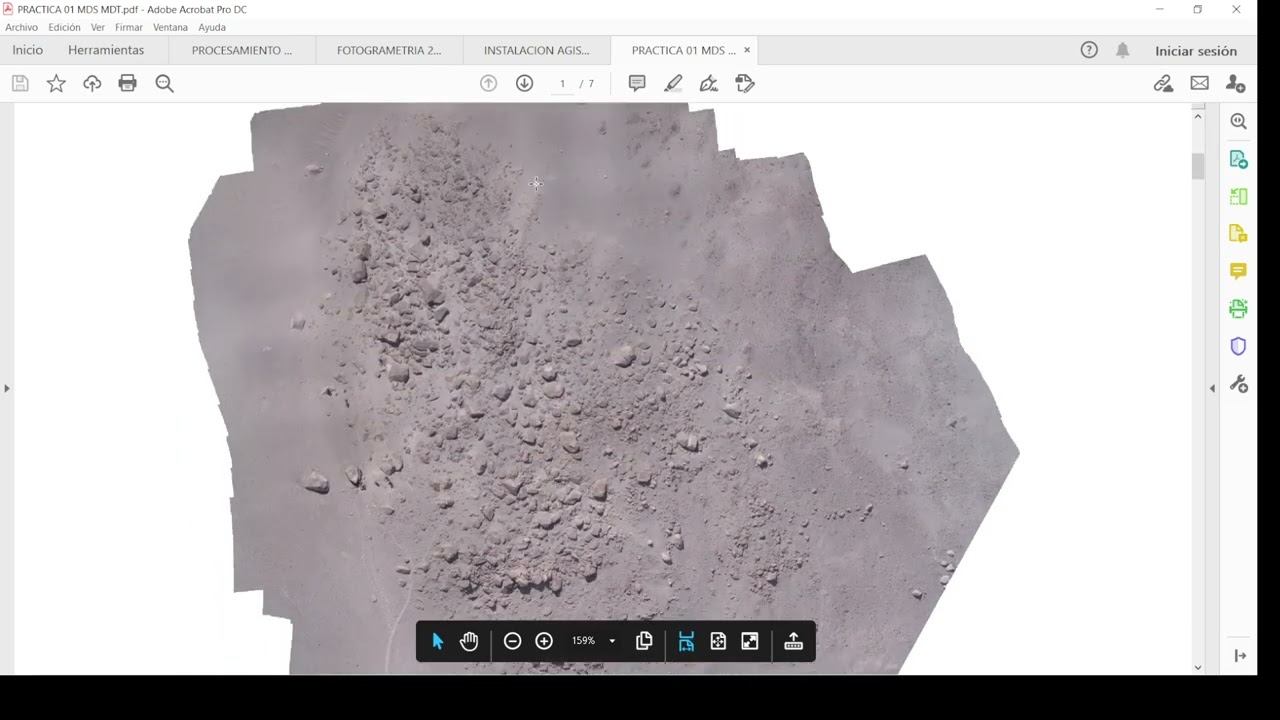Switch to the PROCESAMIENTO tab
Image resolution: width=1280 pixels, height=720 pixels.
242,50
